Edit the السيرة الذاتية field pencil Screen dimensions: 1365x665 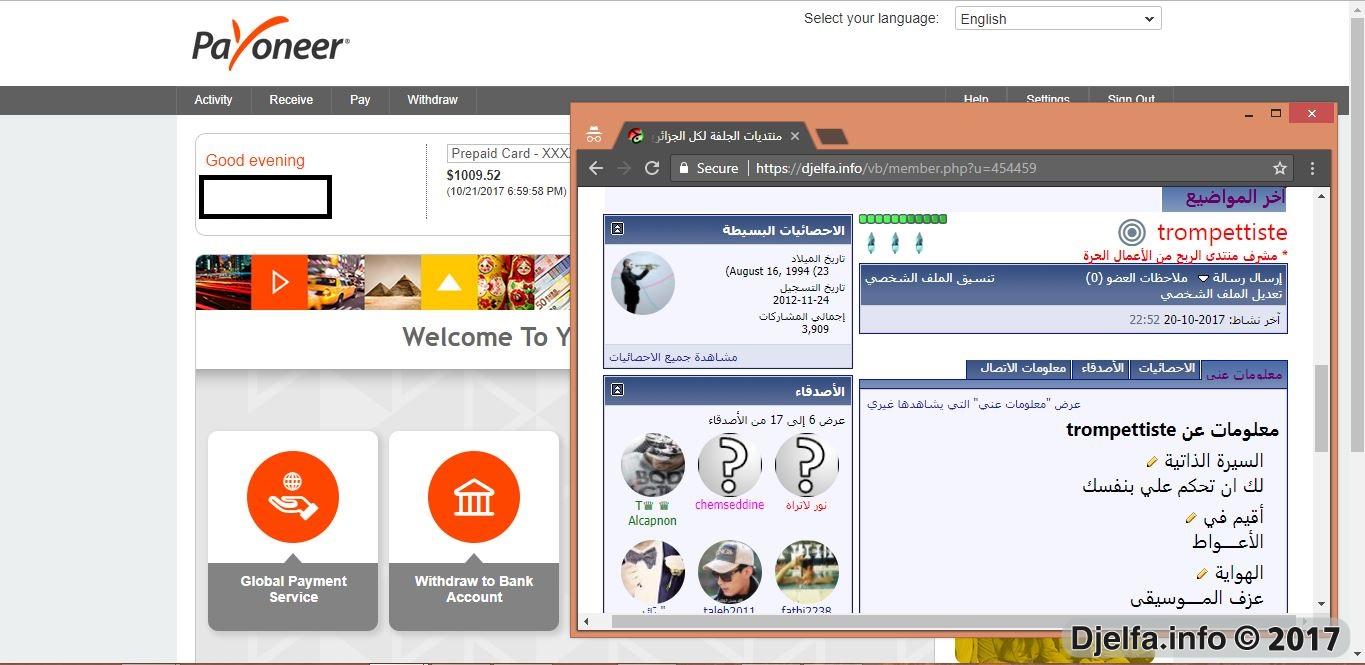(x=1151, y=462)
